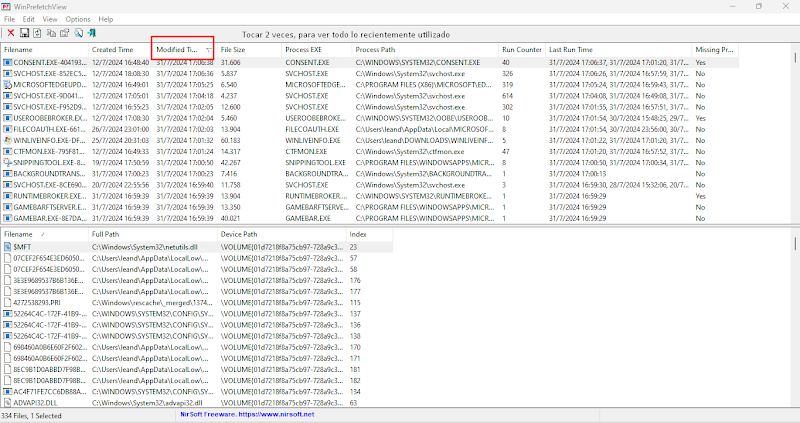The height and width of the screenshot is (423, 800).
Task: Click modified time 31/7/2024 17:00:50
Action: click(x=185, y=163)
